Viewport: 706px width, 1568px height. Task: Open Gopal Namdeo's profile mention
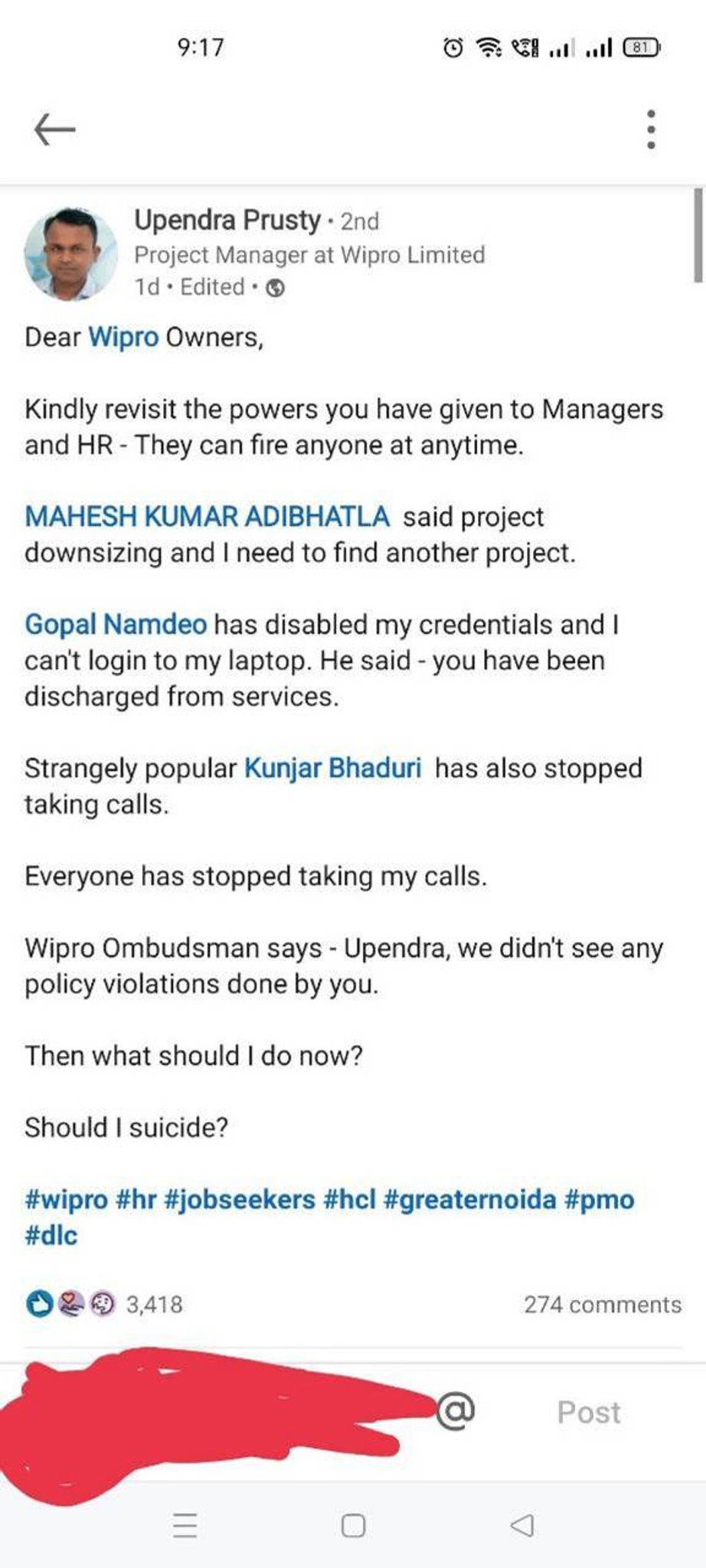coord(116,625)
